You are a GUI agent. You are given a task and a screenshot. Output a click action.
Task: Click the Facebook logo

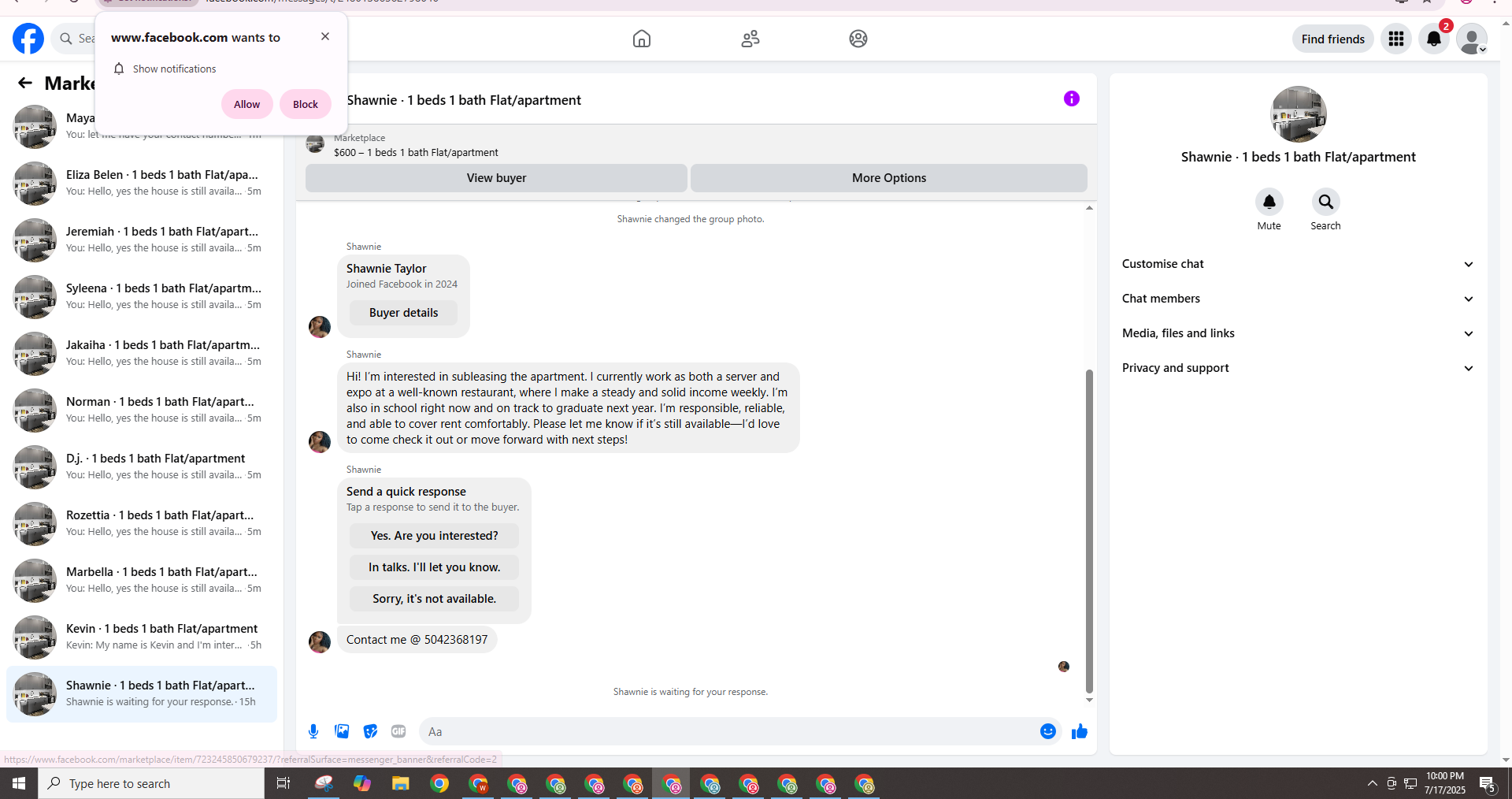coord(28,39)
